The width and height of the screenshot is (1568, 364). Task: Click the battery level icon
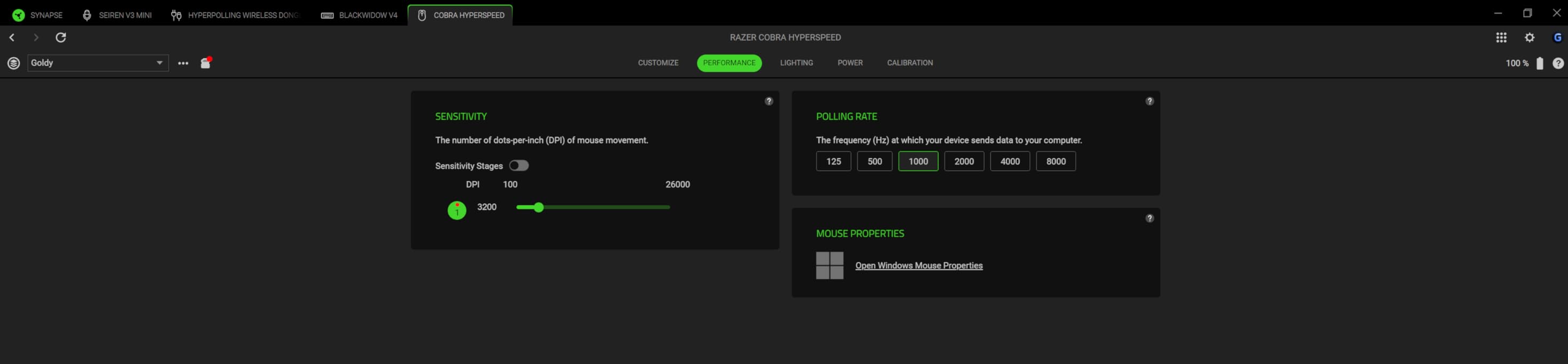pyautogui.click(x=1539, y=63)
